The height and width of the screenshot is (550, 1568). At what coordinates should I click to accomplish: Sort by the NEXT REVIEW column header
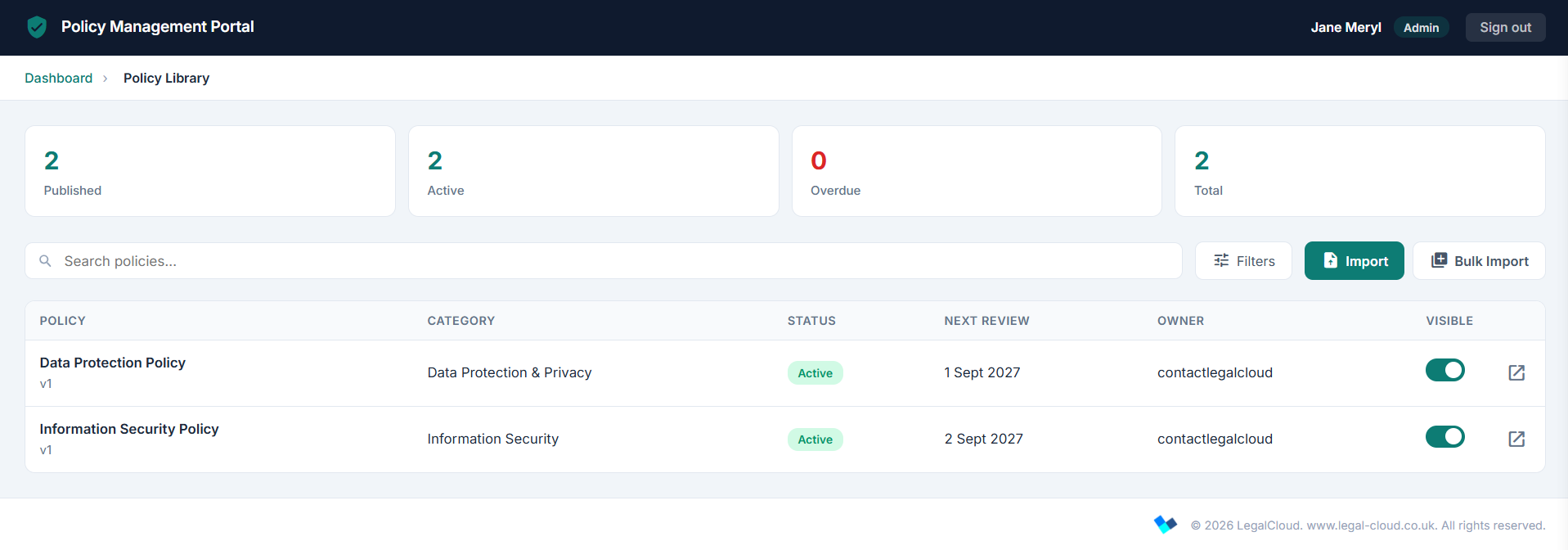click(986, 321)
